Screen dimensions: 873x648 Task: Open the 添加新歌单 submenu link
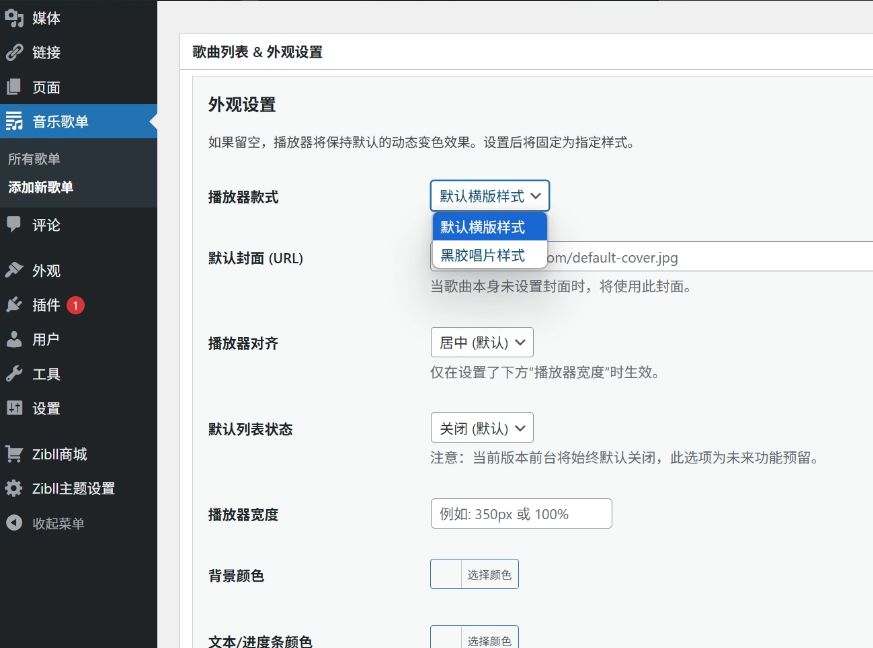[x=41, y=187]
